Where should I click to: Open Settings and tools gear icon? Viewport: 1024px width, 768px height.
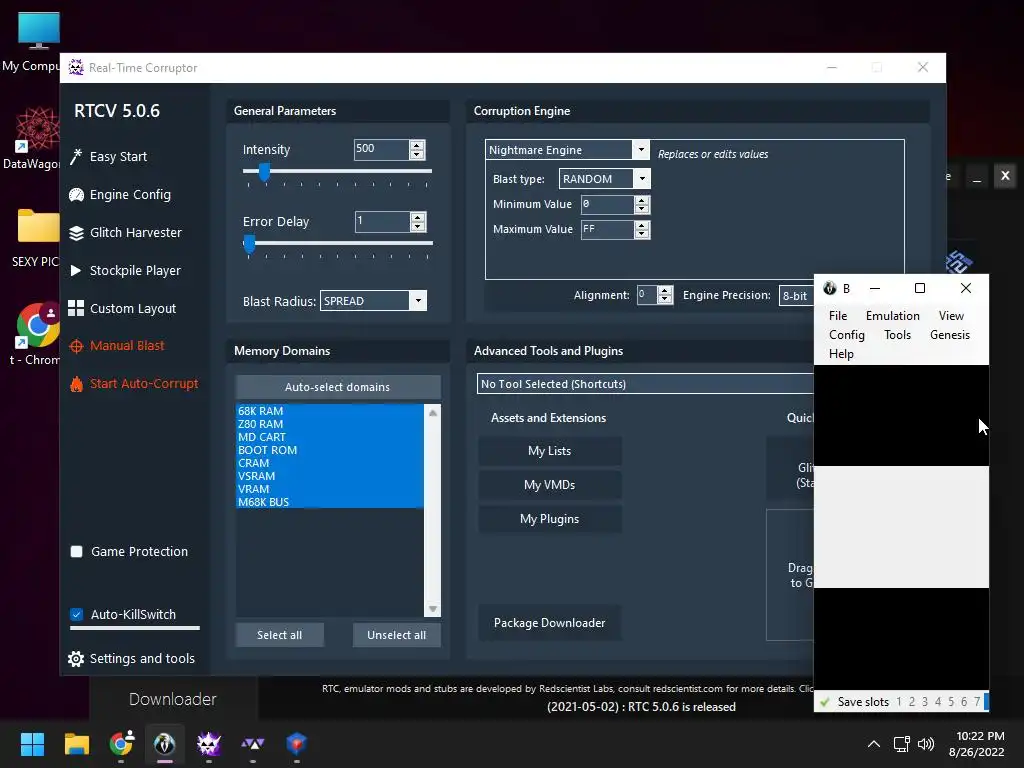[76, 659]
